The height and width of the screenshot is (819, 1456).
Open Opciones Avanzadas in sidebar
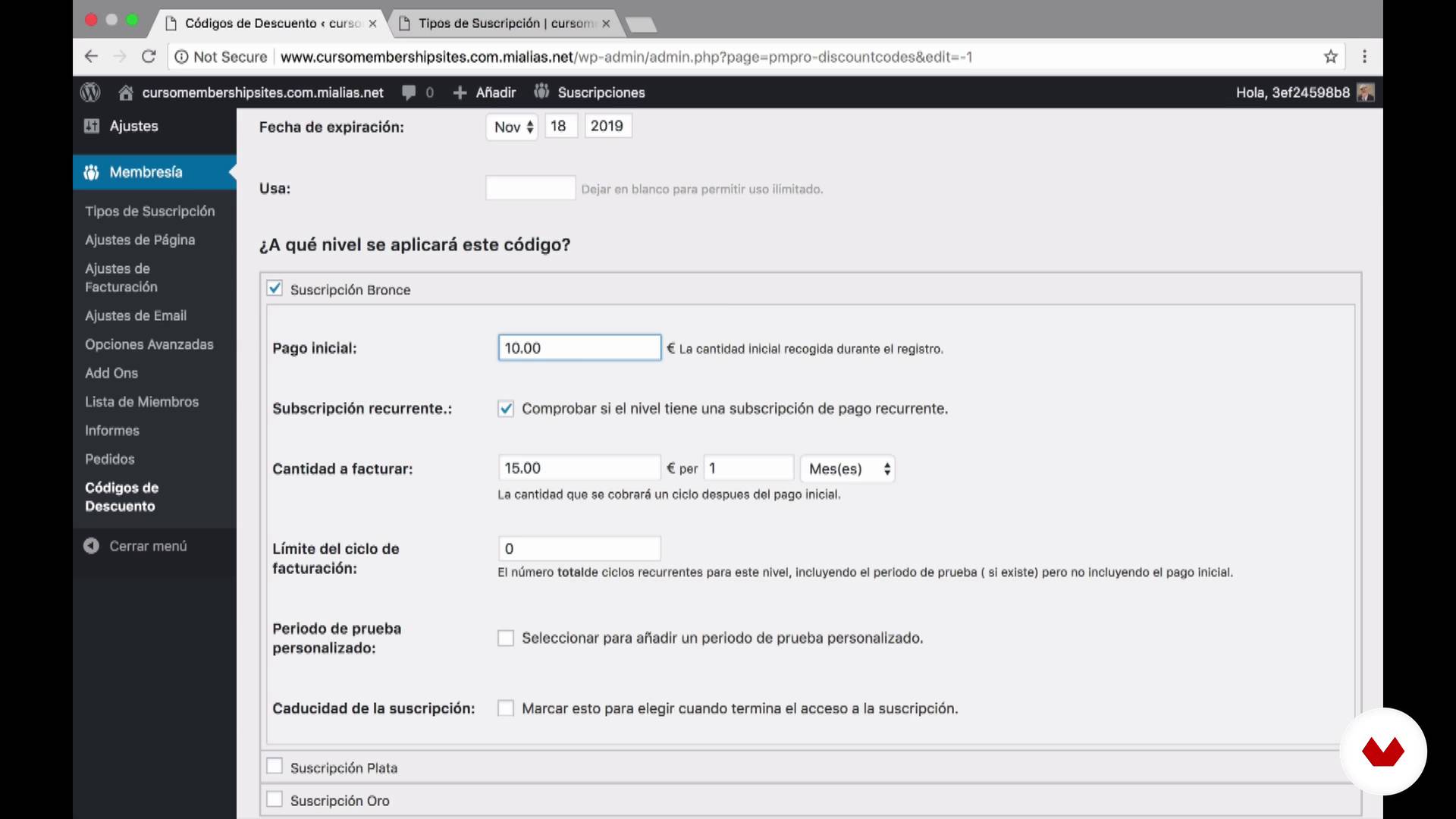pyautogui.click(x=149, y=344)
